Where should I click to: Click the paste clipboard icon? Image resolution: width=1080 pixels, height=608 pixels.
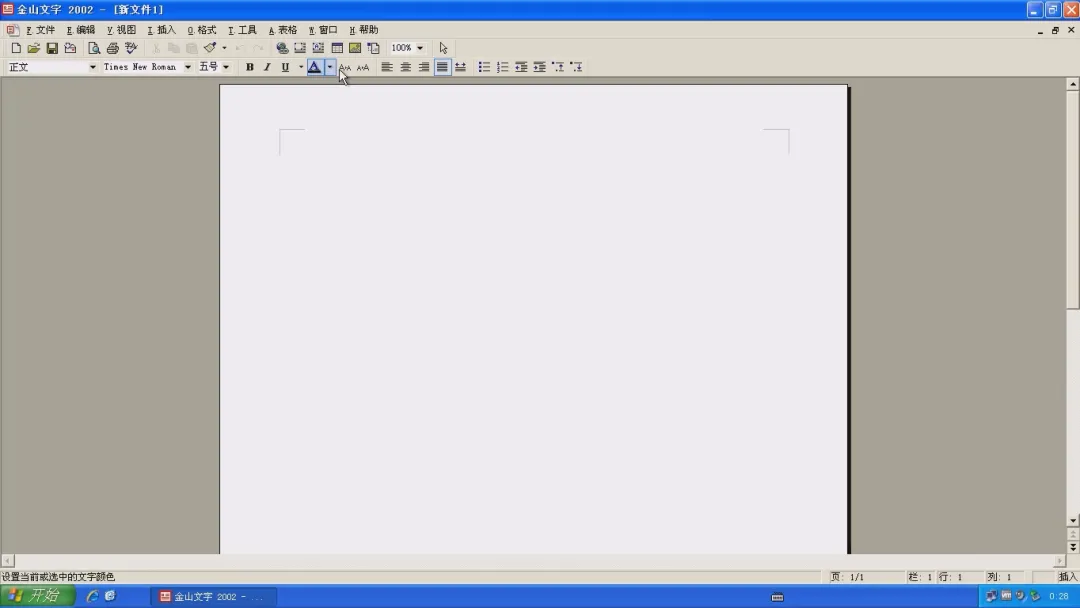(x=191, y=48)
